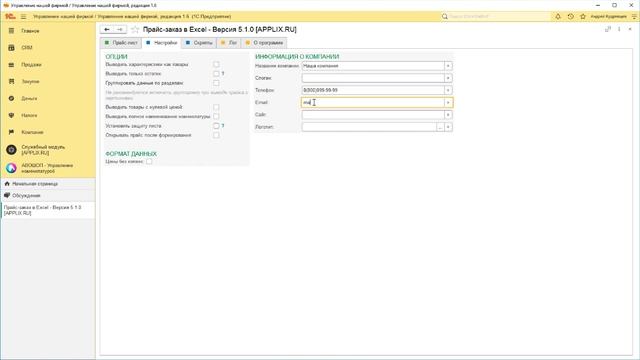Open the hamburger functions menu icon
Viewport: 640px width, 360px height.
[x=23, y=16]
